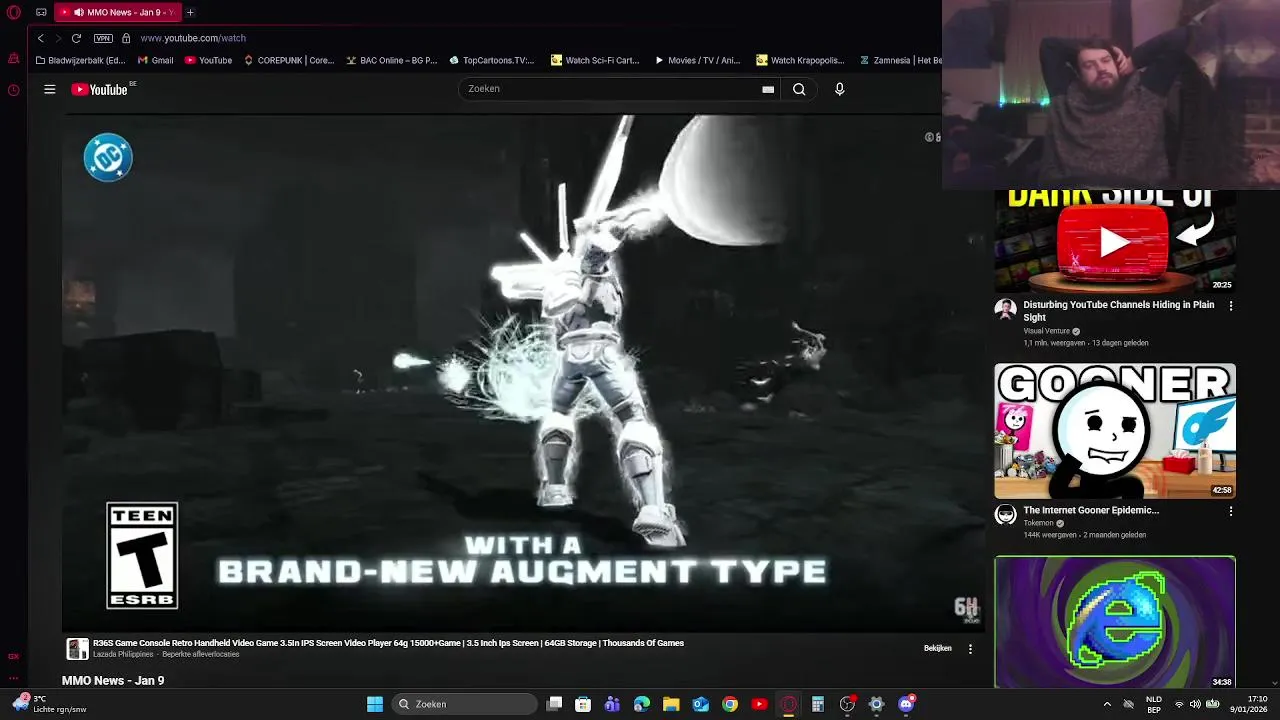Toggle the VPN badge in address bar
This screenshot has height=720, width=1280.
(x=103, y=38)
